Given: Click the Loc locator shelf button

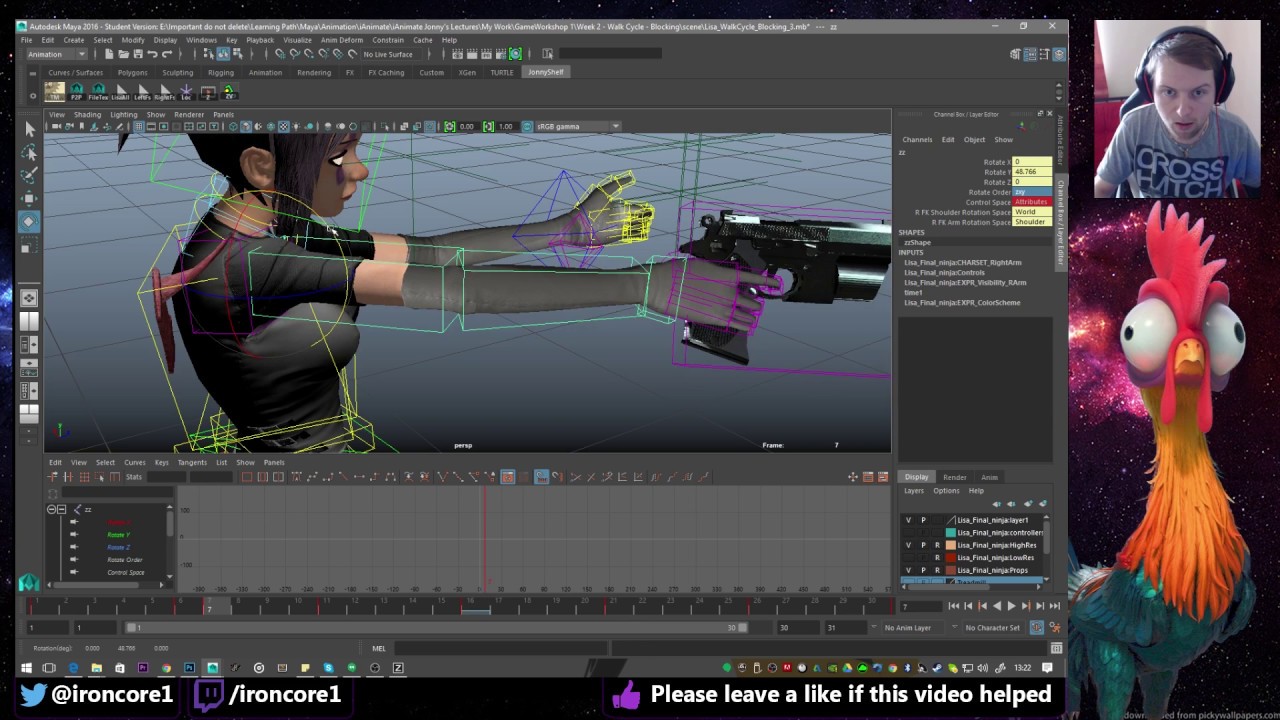Looking at the screenshot, I should pyautogui.click(x=186, y=92).
